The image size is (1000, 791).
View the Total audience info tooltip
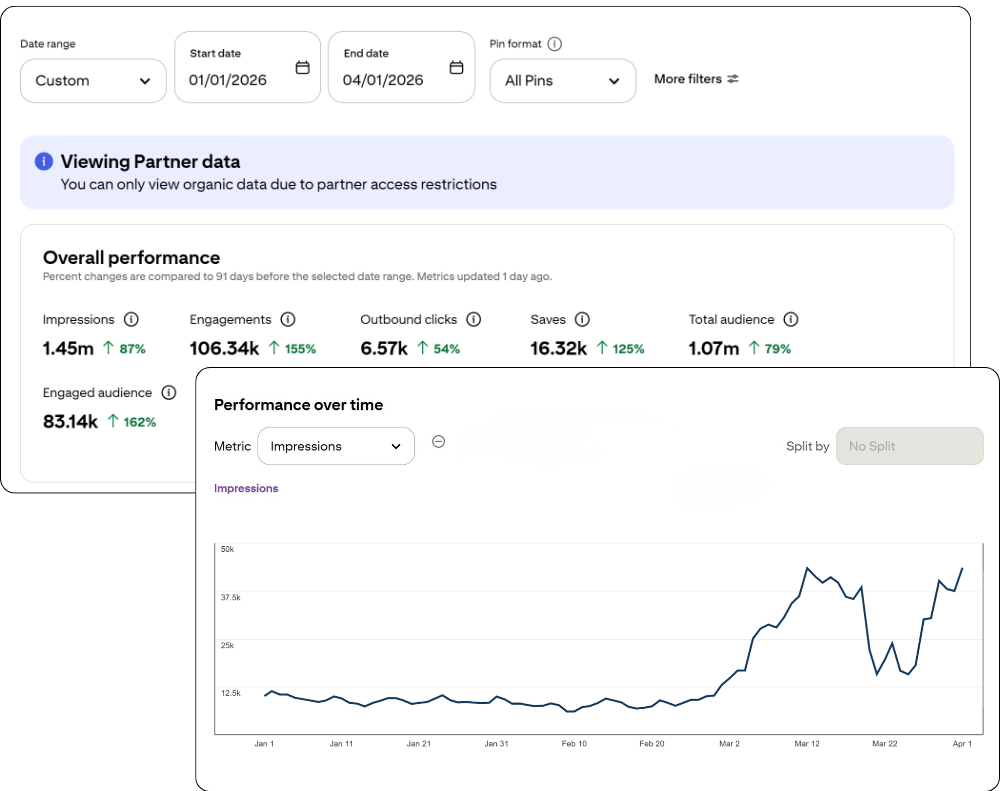point(790,320)
